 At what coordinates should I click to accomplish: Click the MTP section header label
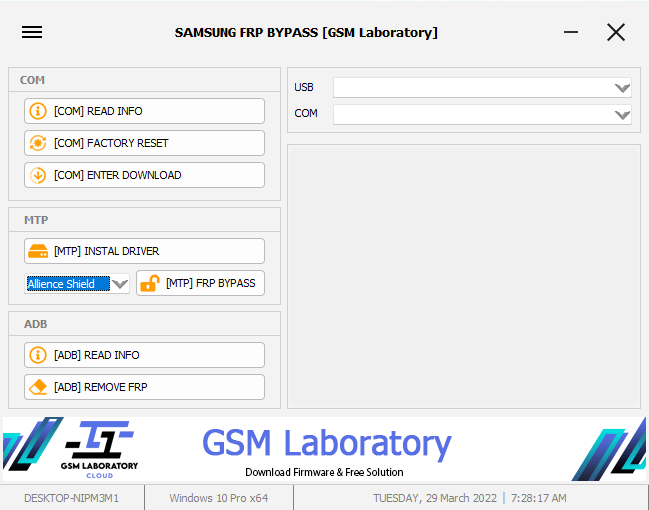tap(36, 220)
